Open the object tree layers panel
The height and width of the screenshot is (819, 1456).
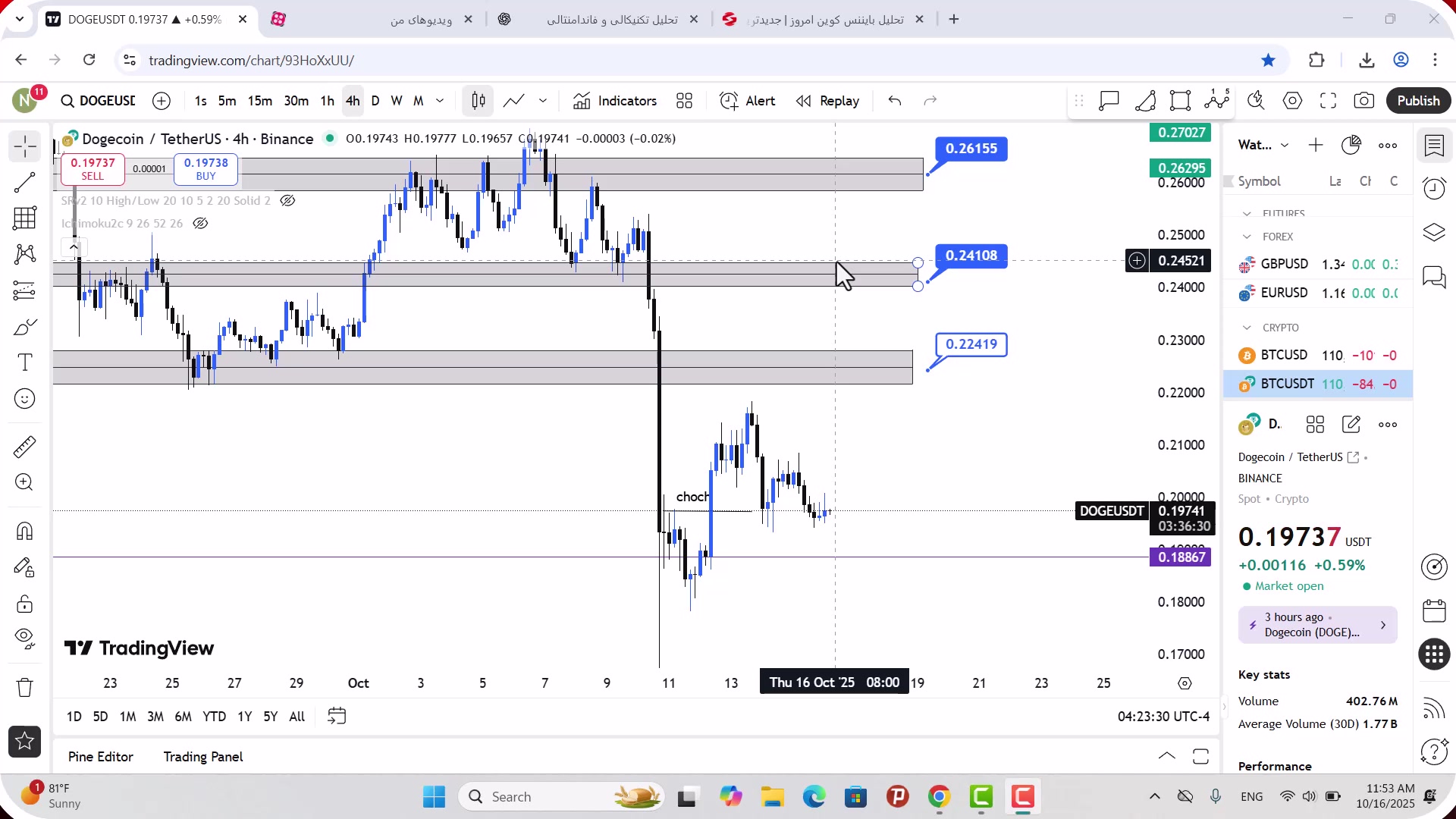pos(1434,232)
